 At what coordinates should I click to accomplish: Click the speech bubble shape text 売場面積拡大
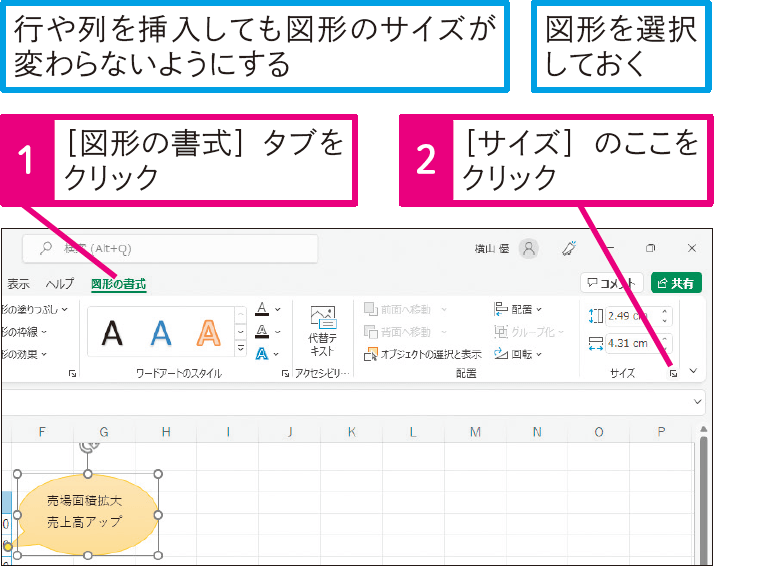(x=84, y=501)
